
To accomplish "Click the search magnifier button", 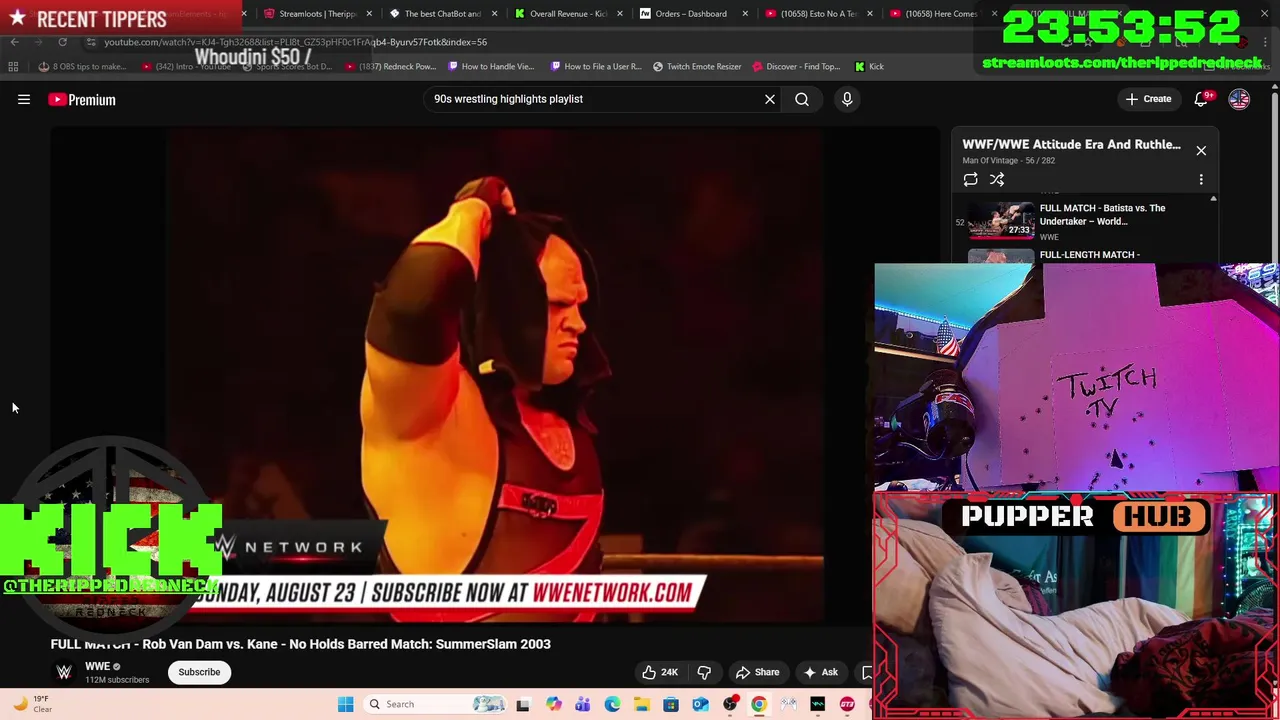I will tap(802, 99).
